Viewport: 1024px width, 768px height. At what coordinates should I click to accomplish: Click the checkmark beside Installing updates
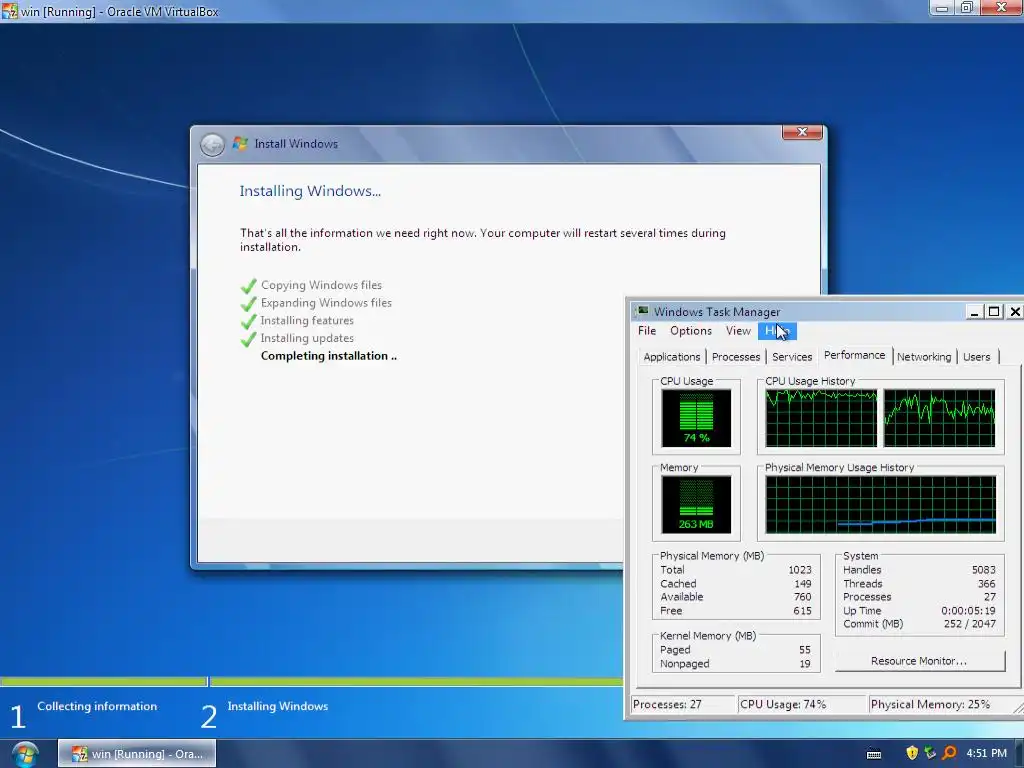pyautogui.click(x=248, y=339)
